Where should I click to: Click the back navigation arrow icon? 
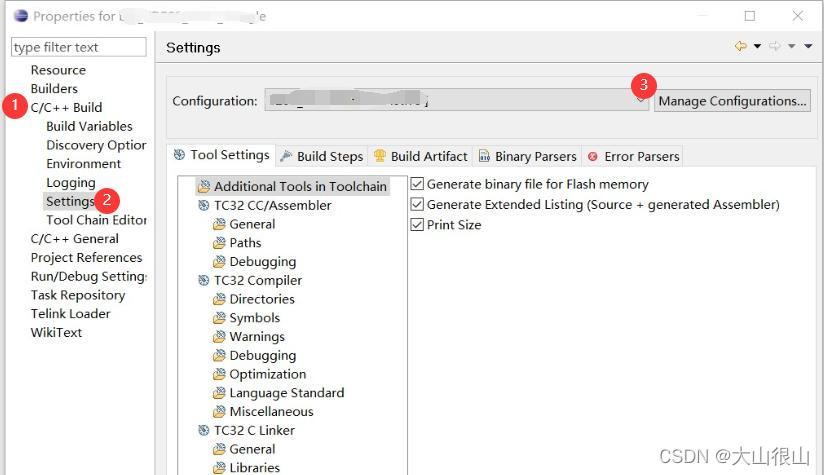(741, 46)
